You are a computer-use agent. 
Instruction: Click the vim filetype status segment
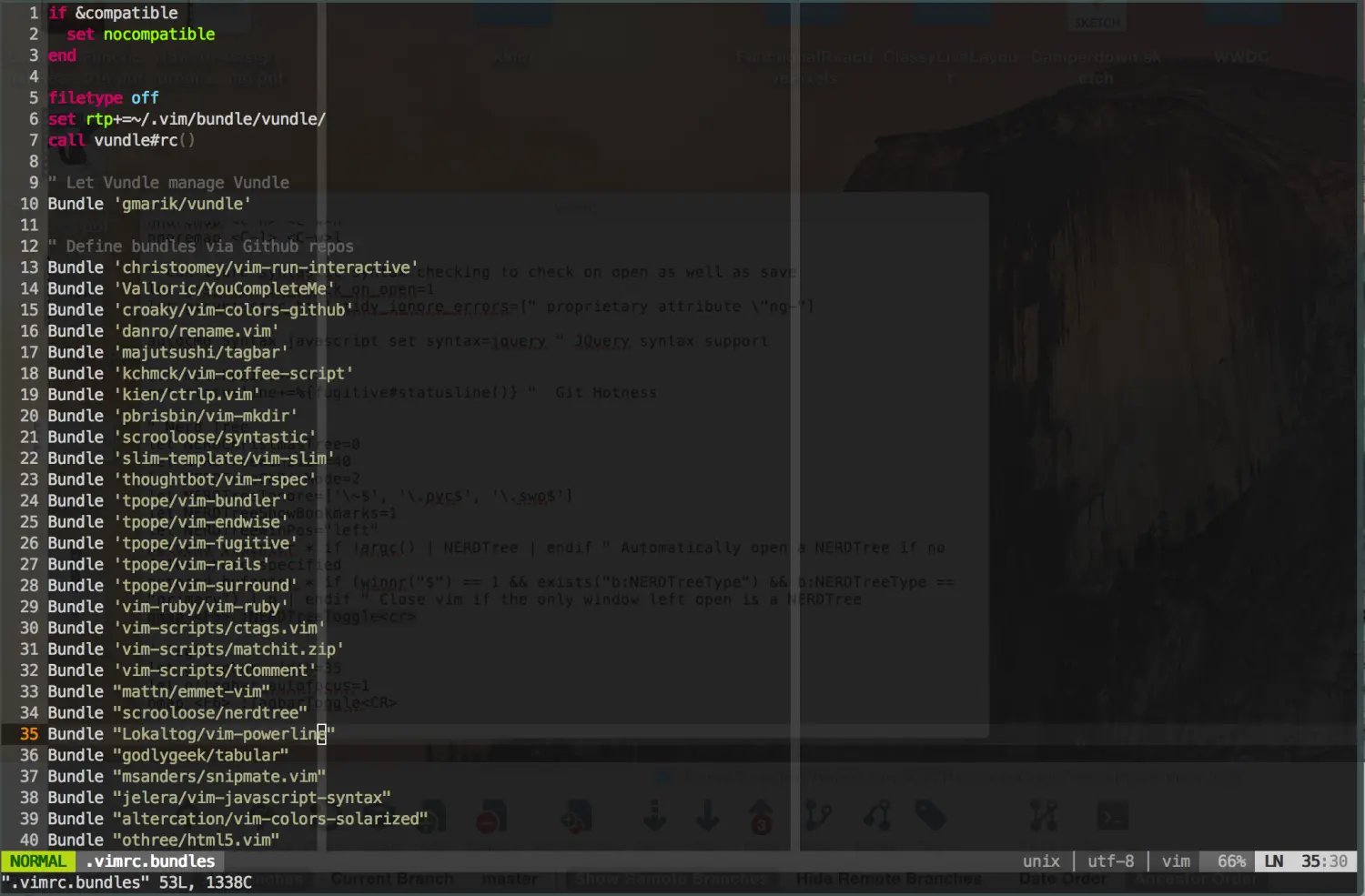click(1176, 861)
